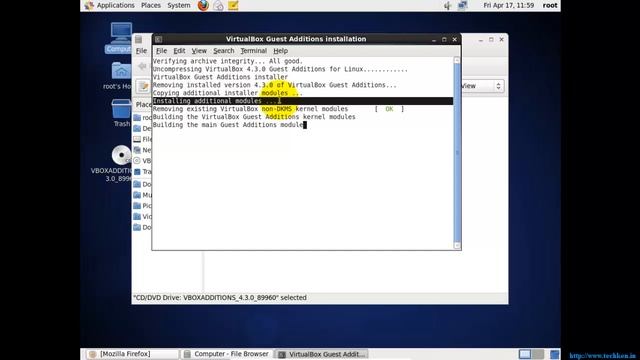Click the clock showing Fri Apr 17, 11:59
640x360 pixels.
pyautogui.click(x=509, y=5)
